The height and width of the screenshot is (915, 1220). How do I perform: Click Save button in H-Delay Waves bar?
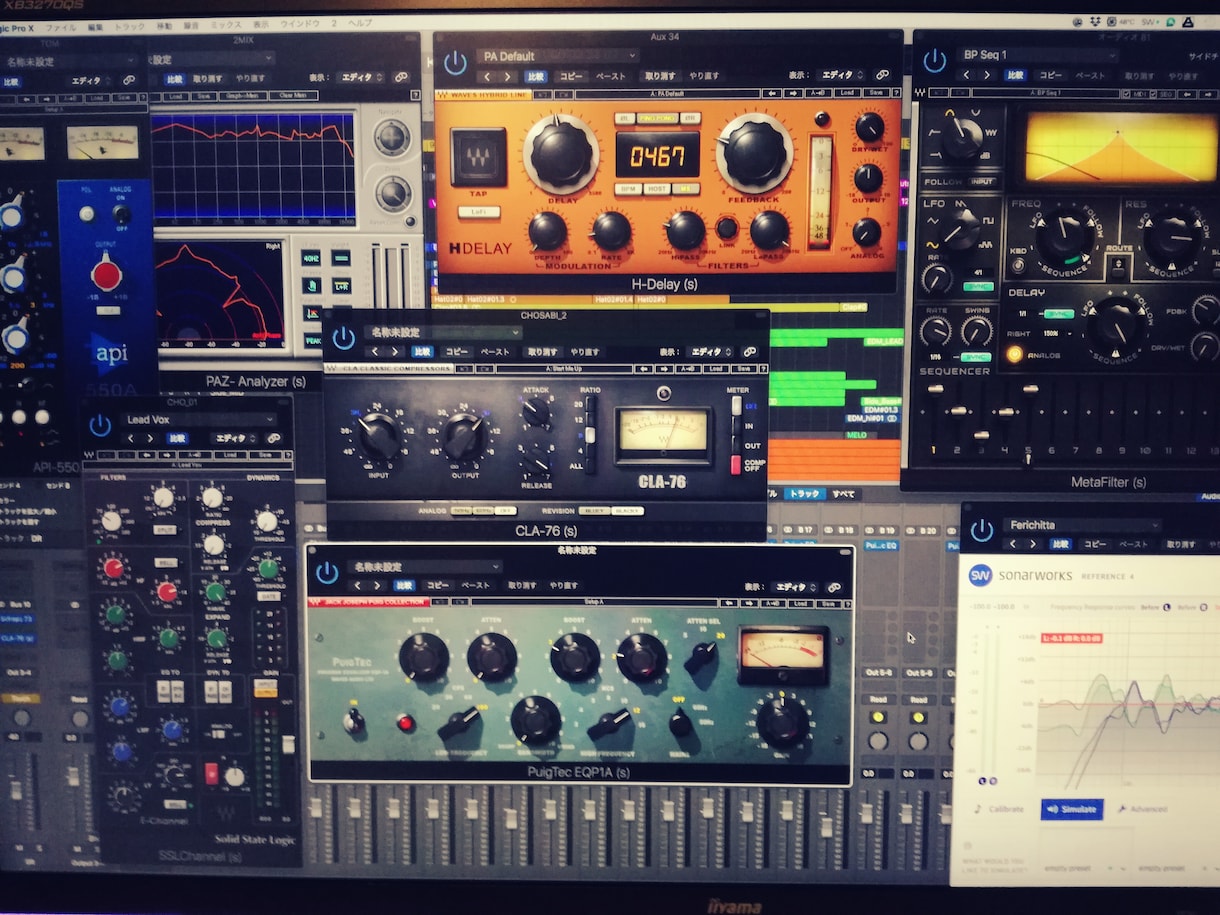click(876, 93)
